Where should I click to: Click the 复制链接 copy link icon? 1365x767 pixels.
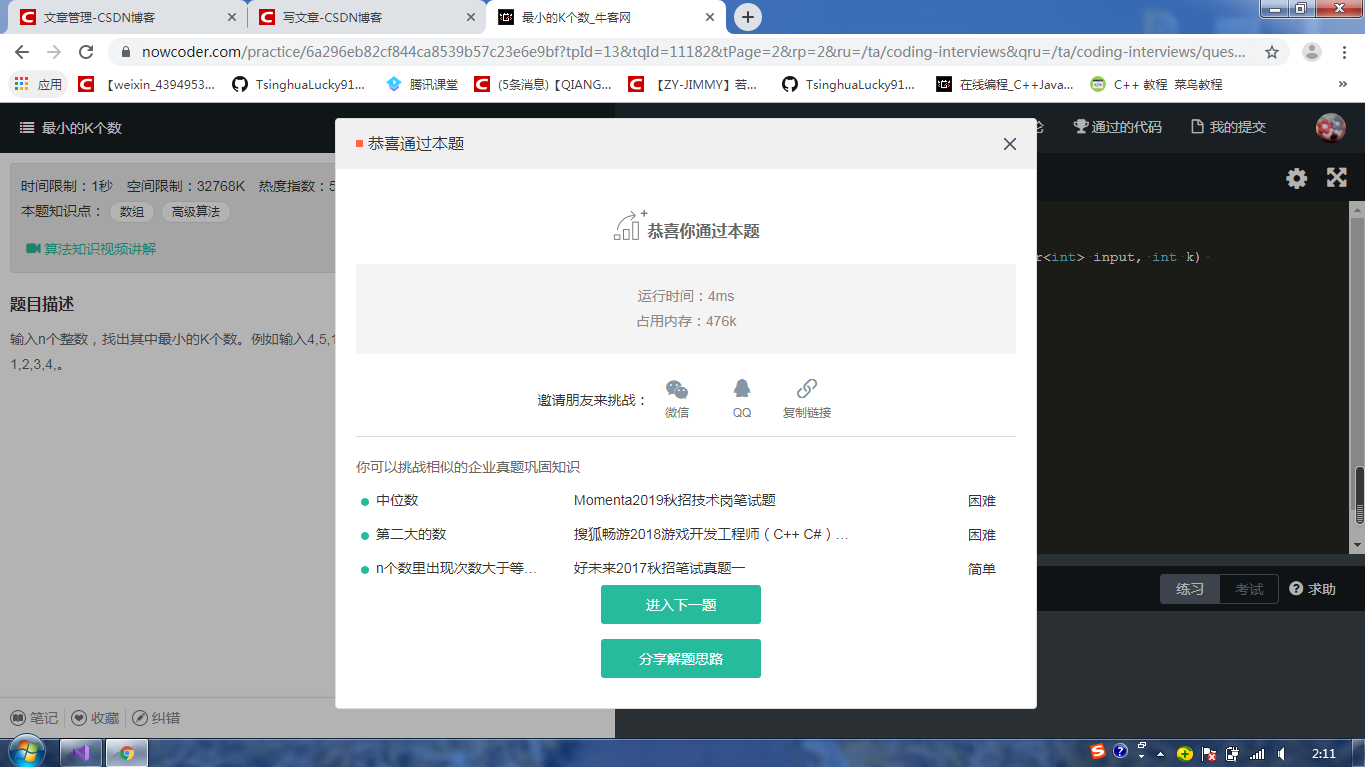click(x=806, y=392)
